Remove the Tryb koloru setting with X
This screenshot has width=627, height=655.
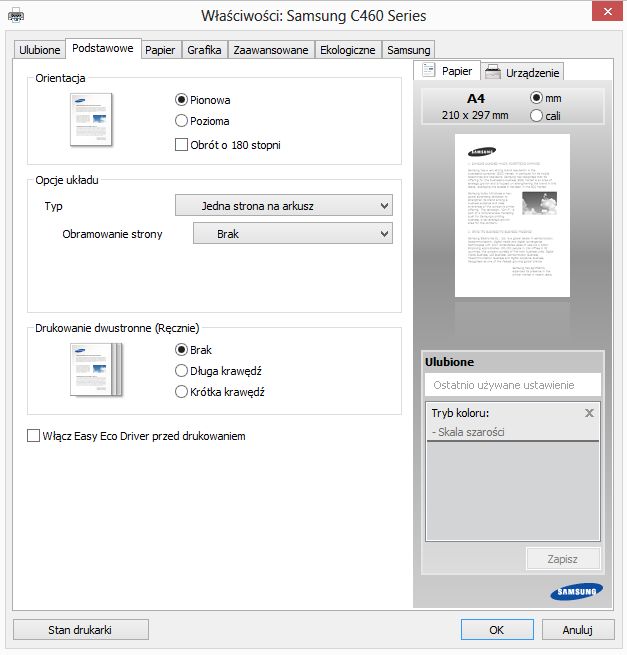(x=589, y=413)
